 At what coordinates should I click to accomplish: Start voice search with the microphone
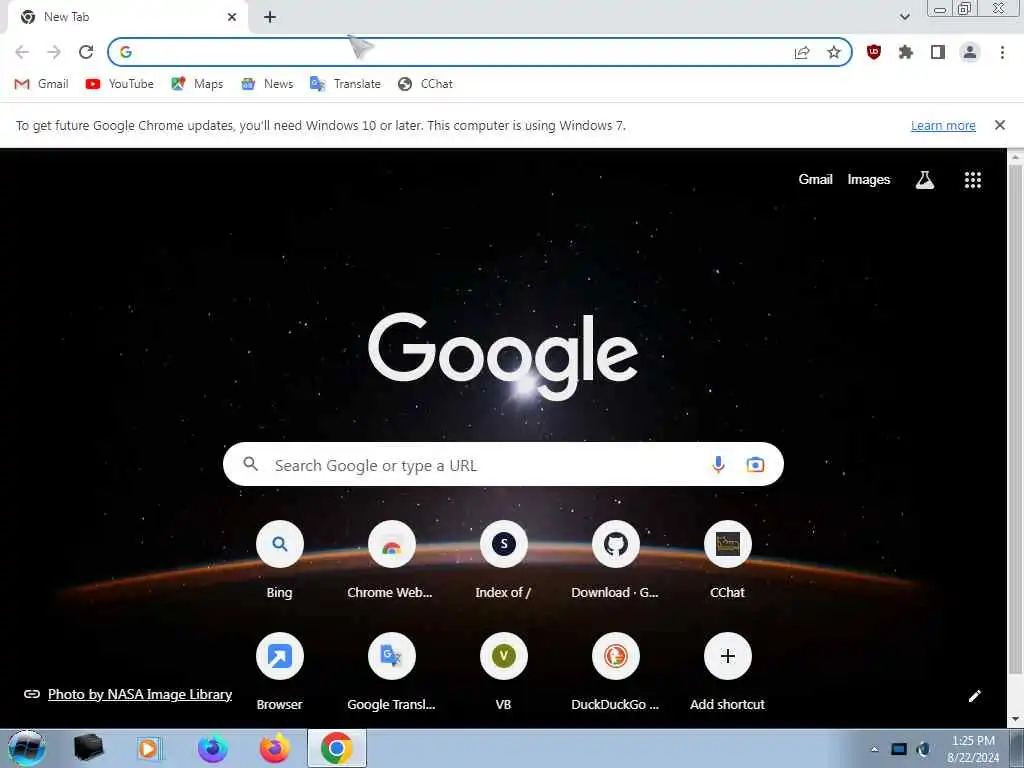718,464
